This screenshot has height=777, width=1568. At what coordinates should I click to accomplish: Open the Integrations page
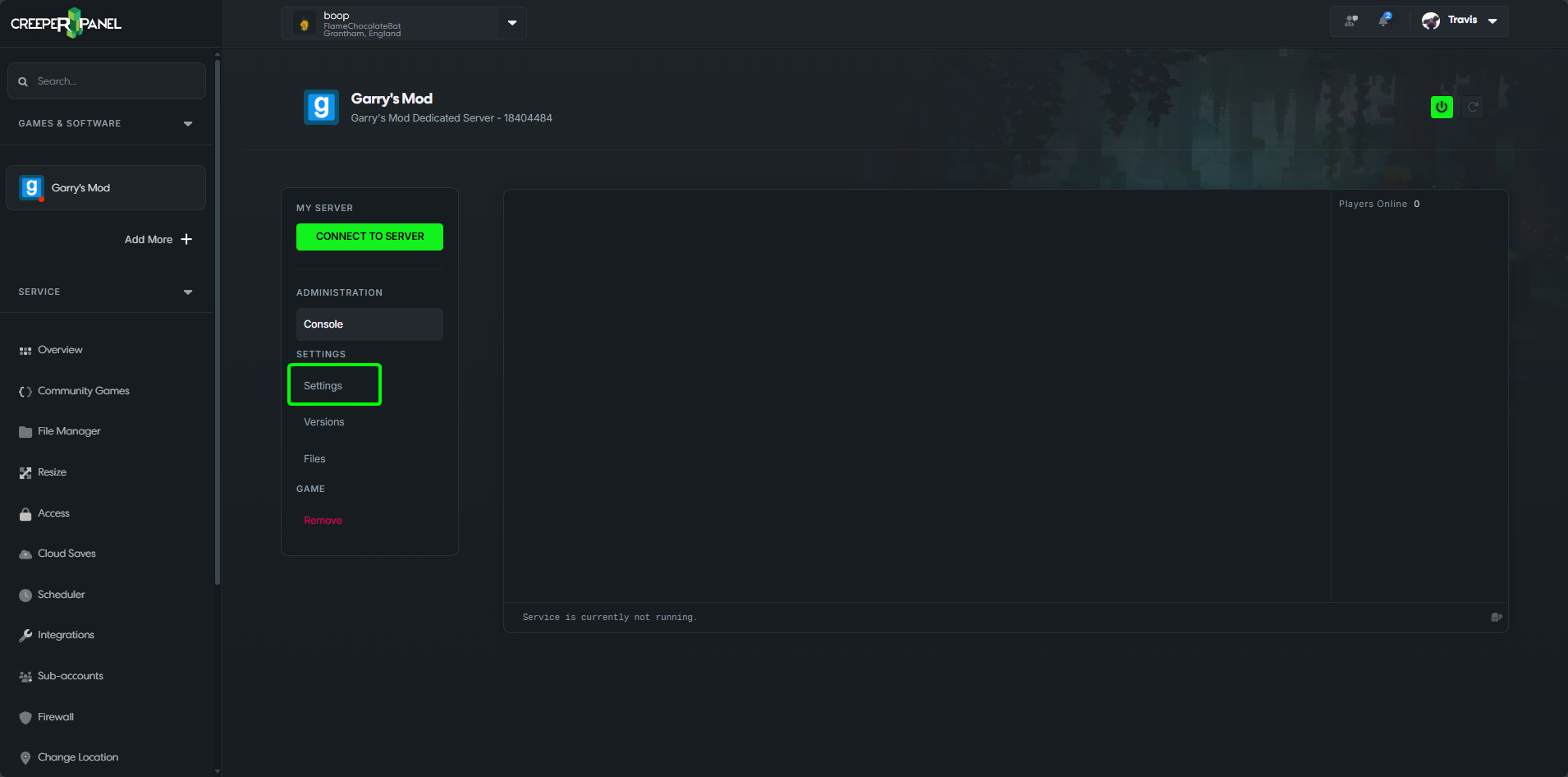tap(66, 635)
